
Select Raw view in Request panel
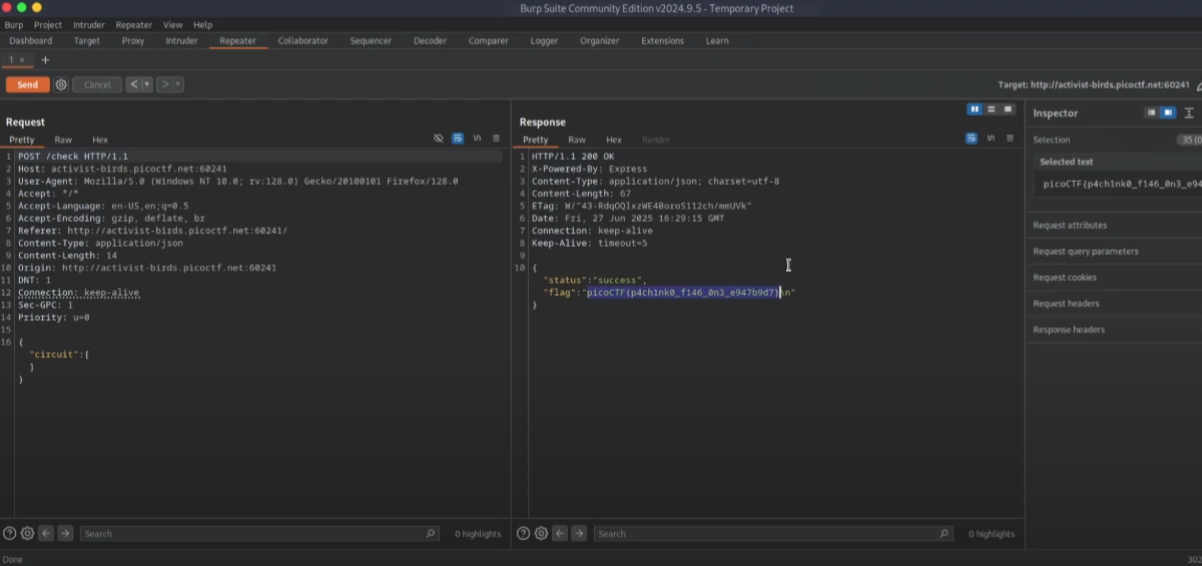click(x=63, y=140)
